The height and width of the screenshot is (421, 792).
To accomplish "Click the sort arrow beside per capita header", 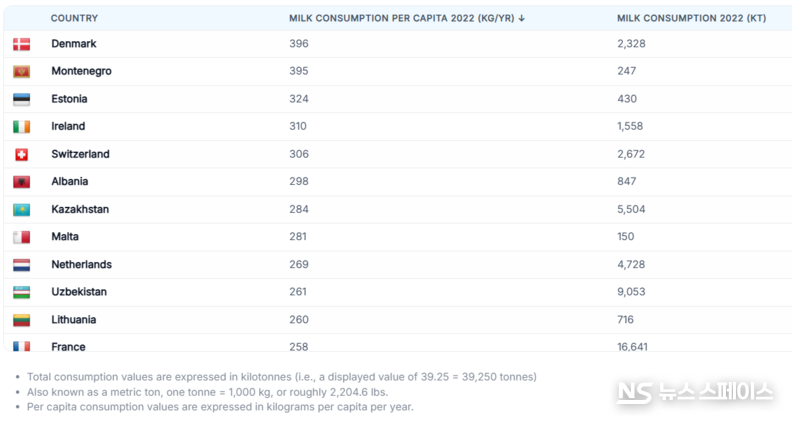I will pyautogui.click(x=522, y=18).
